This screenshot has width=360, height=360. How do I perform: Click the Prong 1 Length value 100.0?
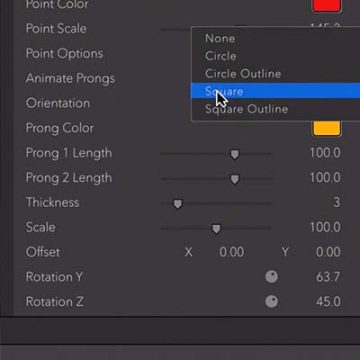(x=325, y=153)
